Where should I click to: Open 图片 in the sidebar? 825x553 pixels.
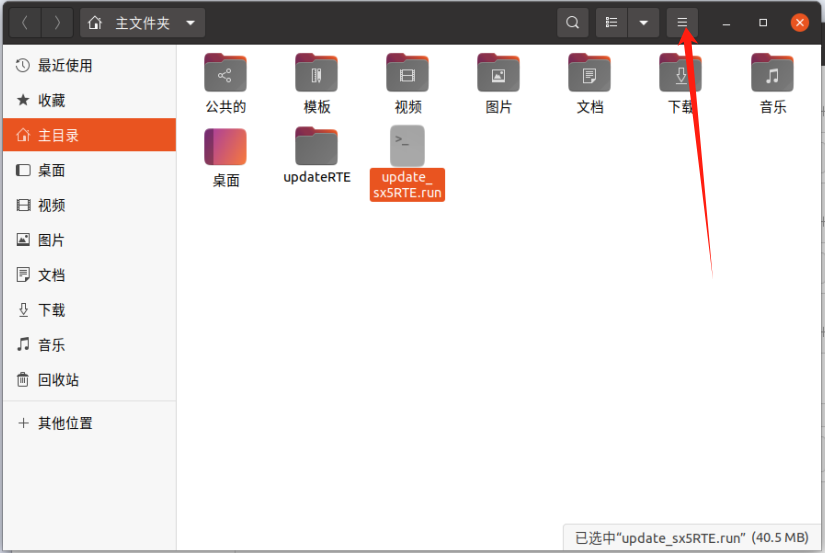(x=89, y=240)
